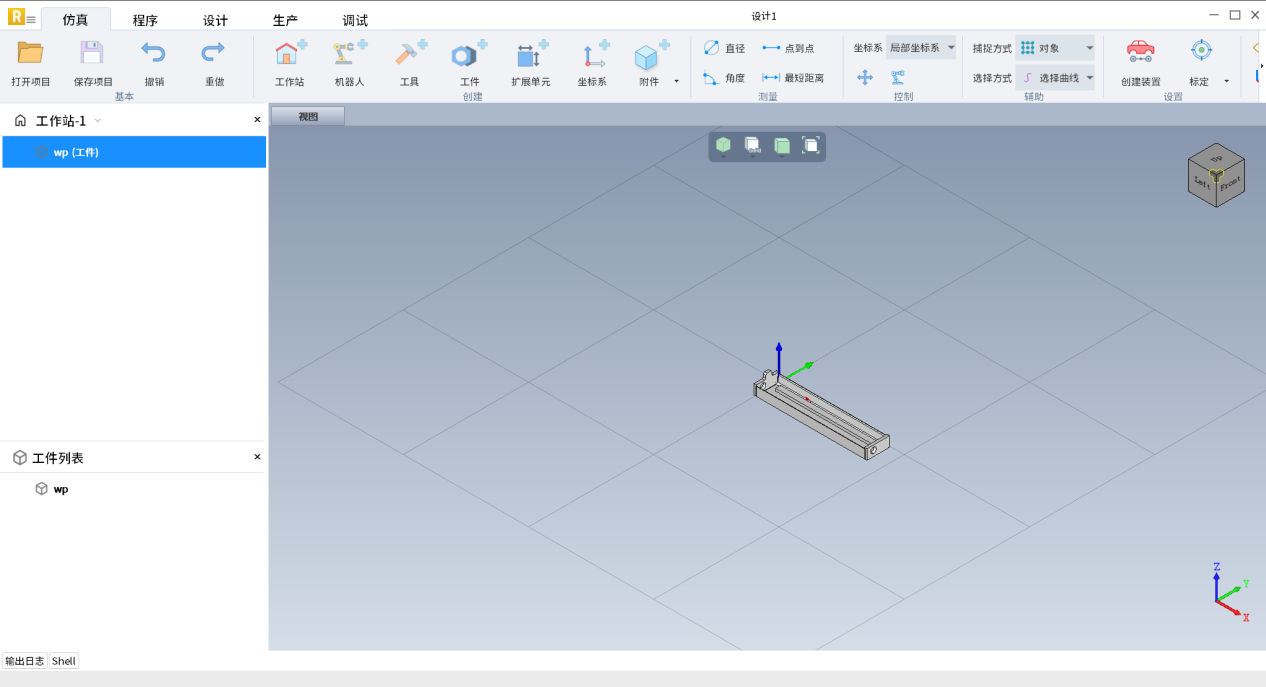This screenshot has height=687, width=1266.
Task: Click the Shell button at bottom
Action: point(64,661)
